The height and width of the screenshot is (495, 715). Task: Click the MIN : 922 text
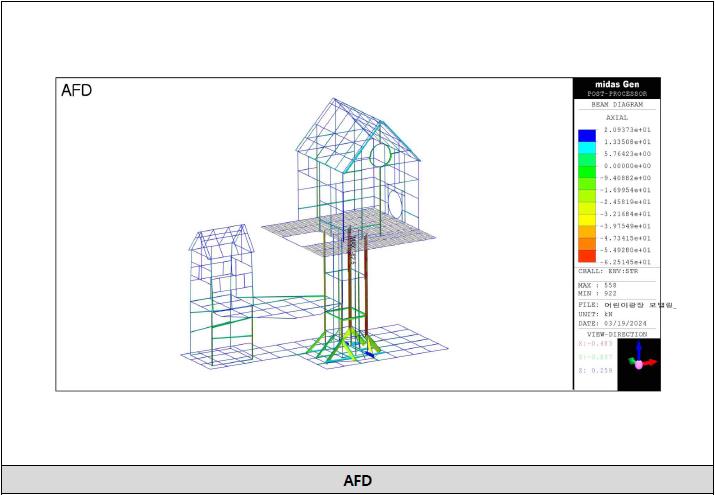(x=596, y=293)
